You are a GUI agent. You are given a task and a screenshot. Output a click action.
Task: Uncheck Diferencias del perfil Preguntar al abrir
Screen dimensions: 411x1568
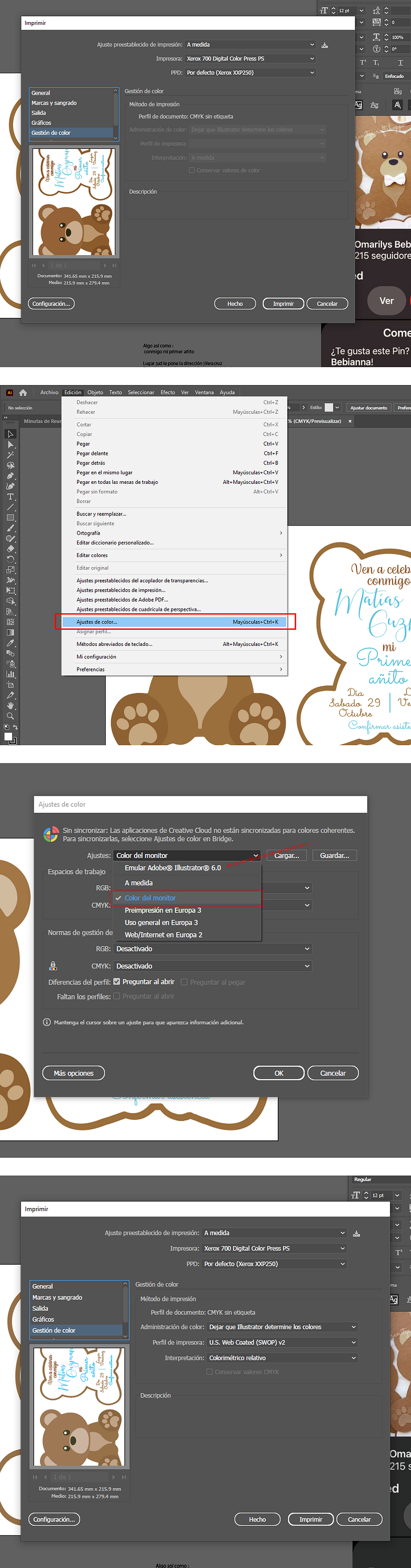pyautogui.click(x=117, y=981)
